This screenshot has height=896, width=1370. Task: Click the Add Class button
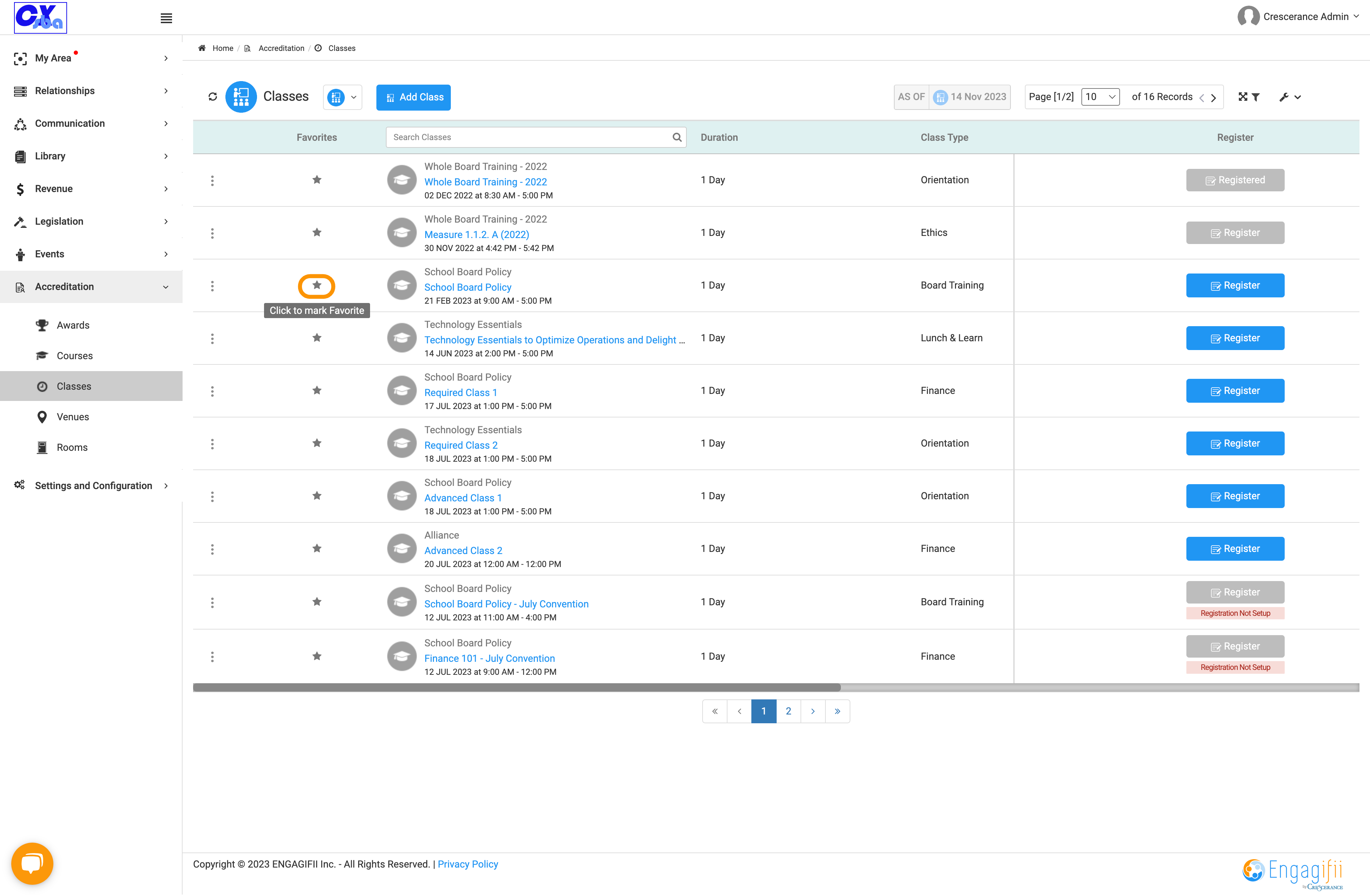tap(413, 97)
